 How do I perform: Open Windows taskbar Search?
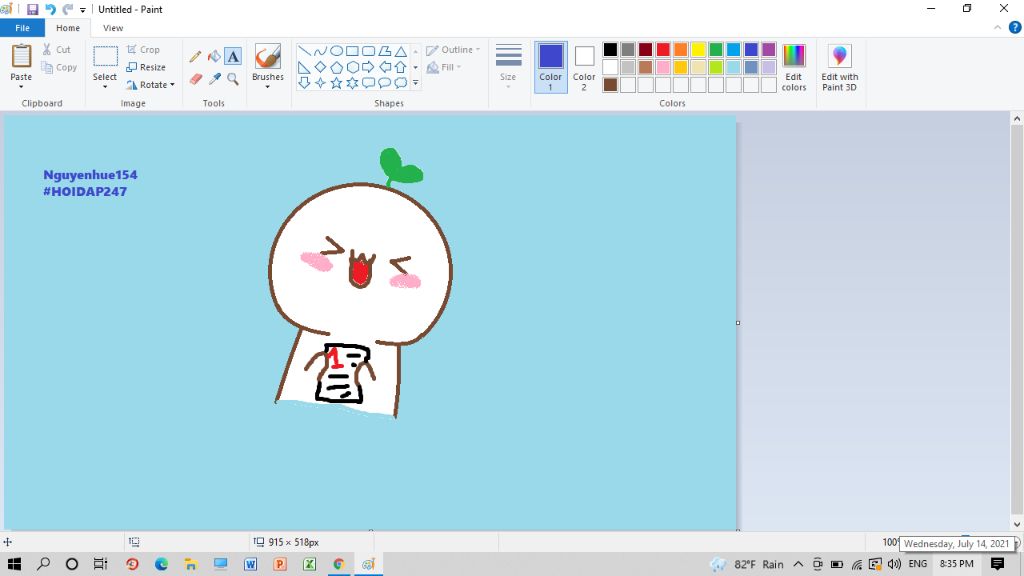(43, 564)
